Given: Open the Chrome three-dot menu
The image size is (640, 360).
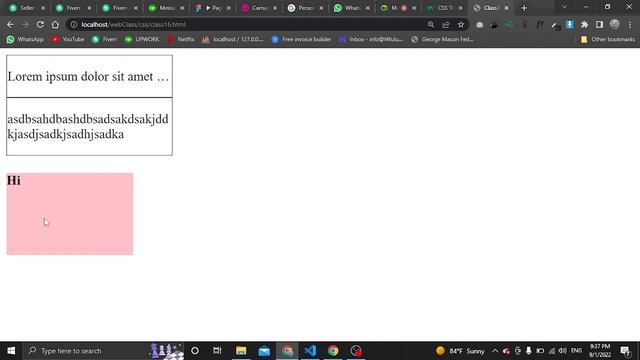Looking at the screenshot, I should (630, 24).
